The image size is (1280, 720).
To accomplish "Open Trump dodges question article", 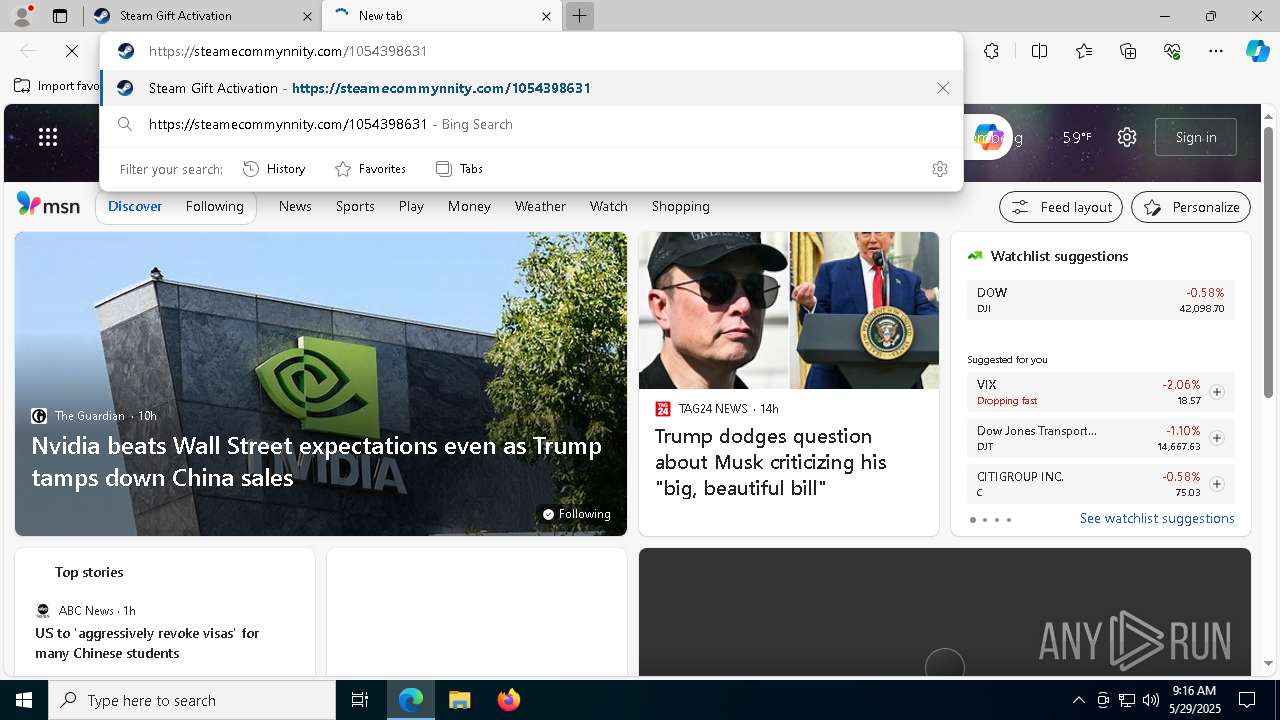I will point(771,462).
